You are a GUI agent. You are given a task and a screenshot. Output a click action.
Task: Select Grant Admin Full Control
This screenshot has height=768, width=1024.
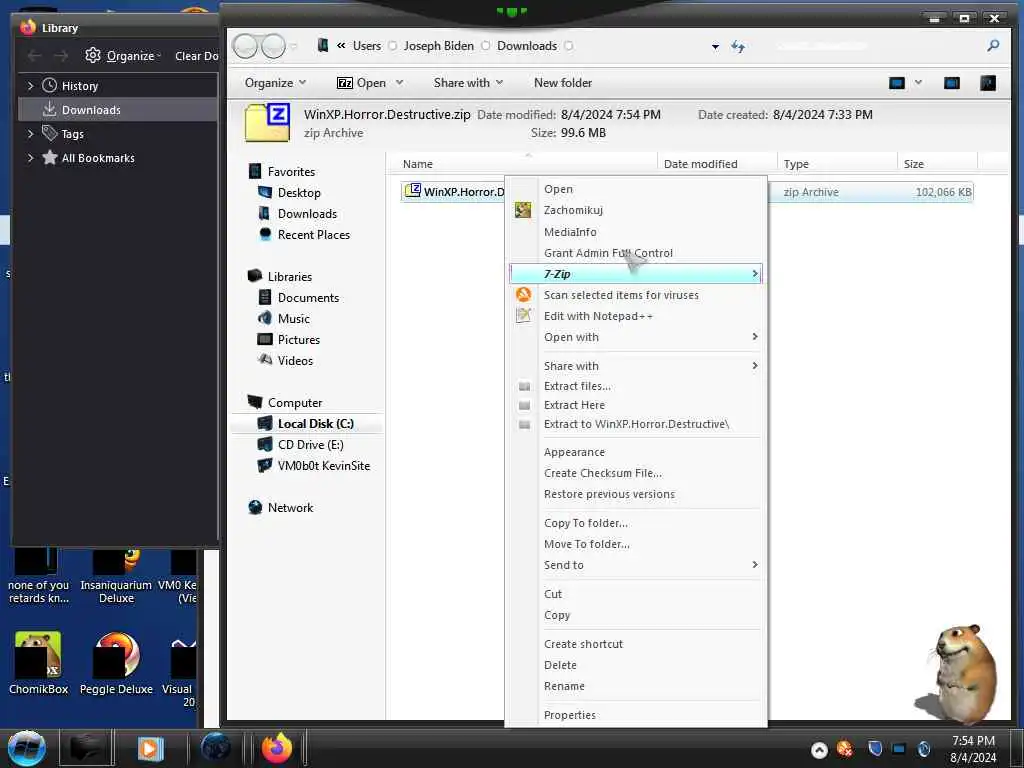[x=608, y=253]
